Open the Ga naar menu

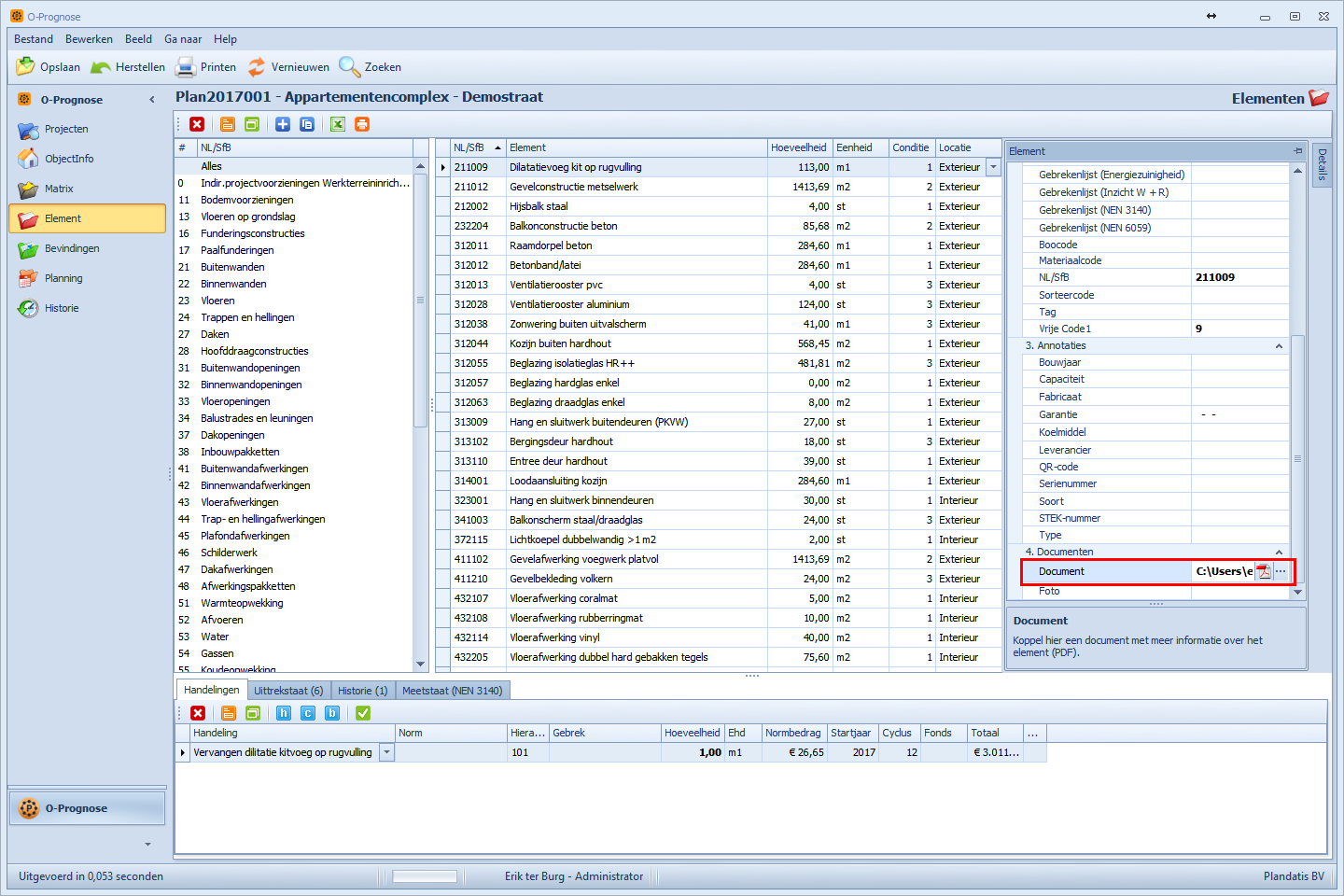click(183, 39)
